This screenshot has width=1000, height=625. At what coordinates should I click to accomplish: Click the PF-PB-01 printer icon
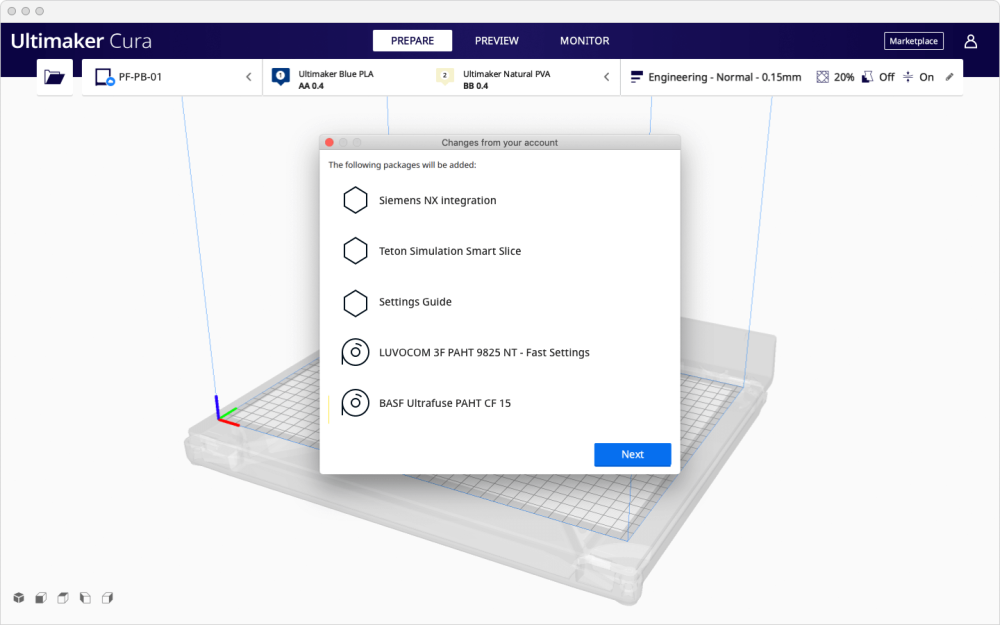point(104,77)
